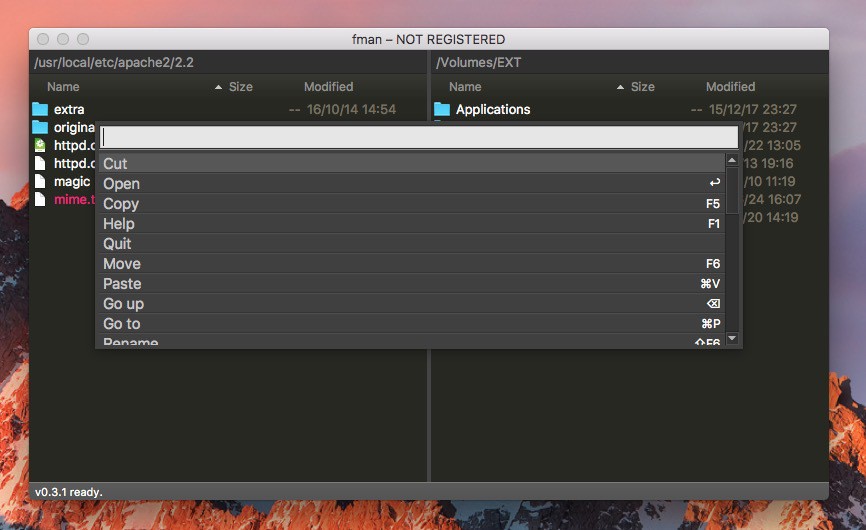The width and height of the screenshot is (866, 530).
Task: Click right pane sort arrow indicator
Action: (620, 87)
